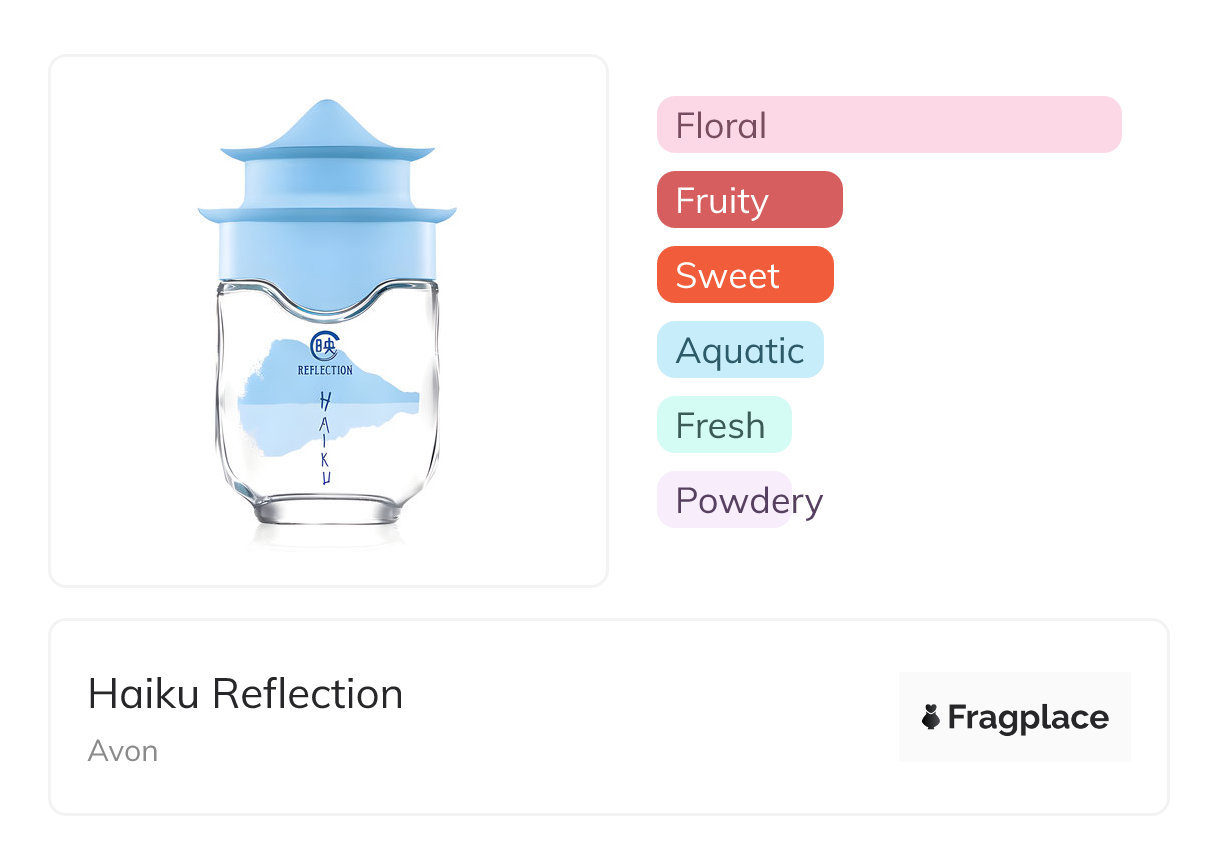Viewport: 1218px width, 864px height.
Task: Select the Fresh accord bar
Action: click(724, 425)
